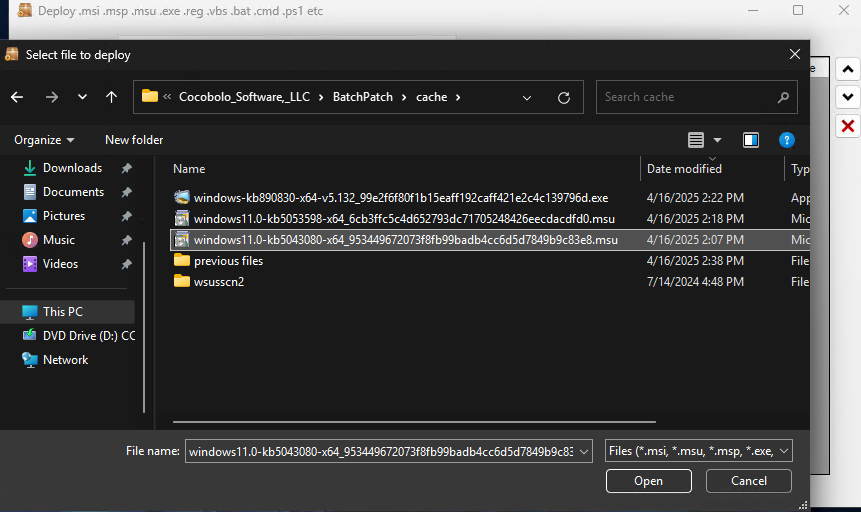This screenshot has width=861, height=512.
Task: Open Videos in the sidebar
Action: point(60,264)
